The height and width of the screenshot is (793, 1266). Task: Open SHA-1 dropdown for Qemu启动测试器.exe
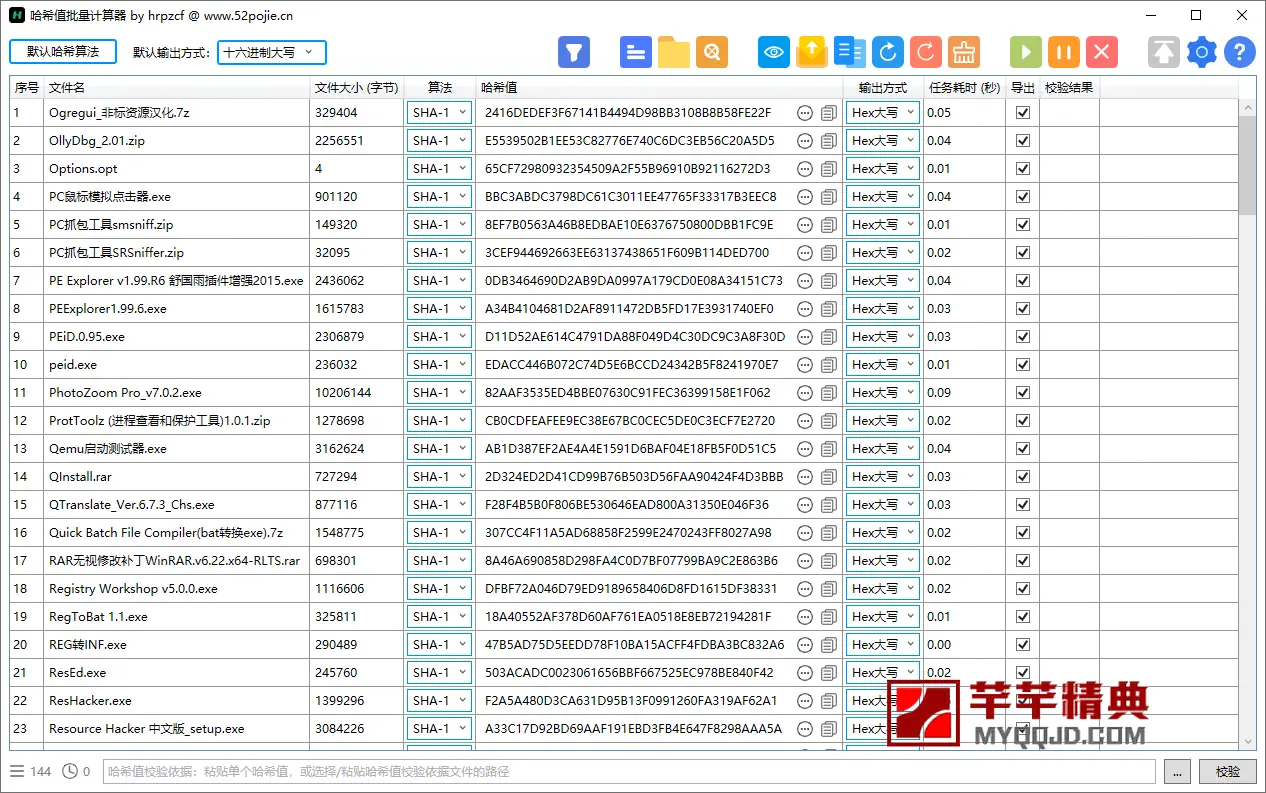(x=439, y=449)
